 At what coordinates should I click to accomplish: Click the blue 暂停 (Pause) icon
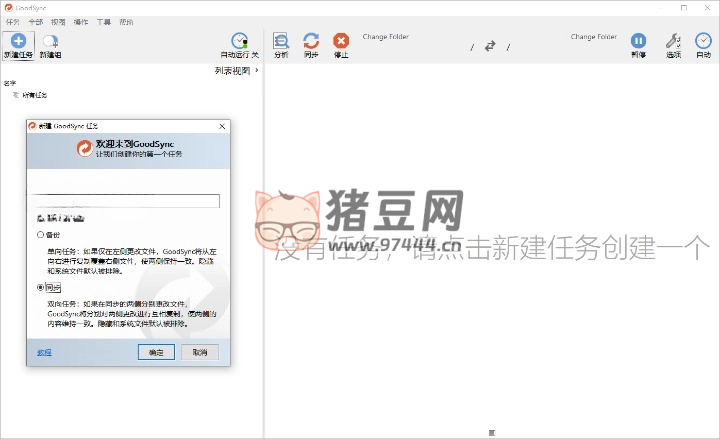[638, 41]
